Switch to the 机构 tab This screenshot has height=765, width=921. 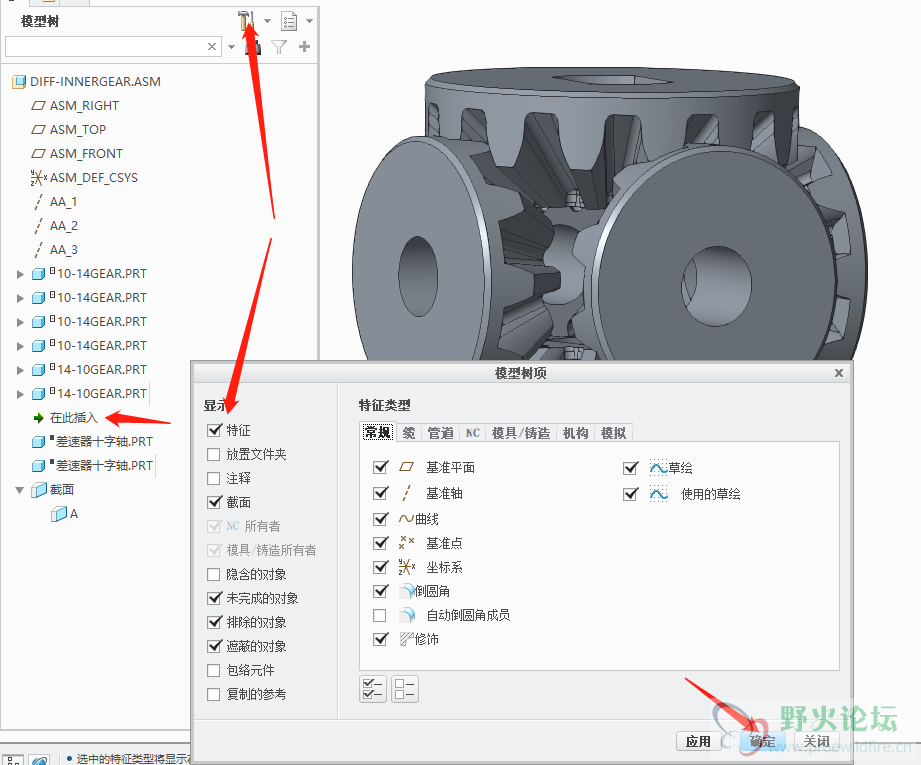pos(576,433)
